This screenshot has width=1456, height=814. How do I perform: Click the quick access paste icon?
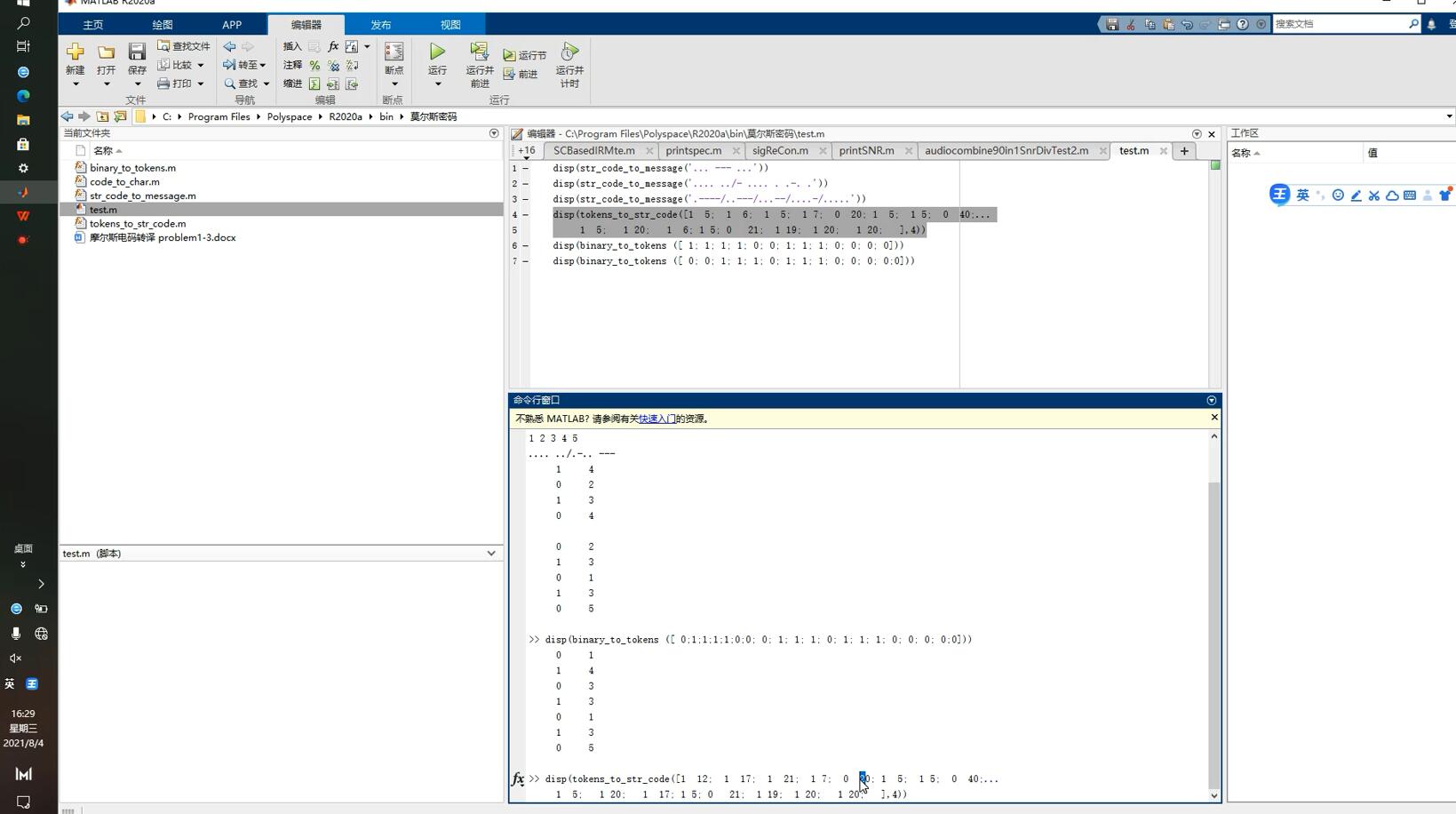coord(1168,25)
